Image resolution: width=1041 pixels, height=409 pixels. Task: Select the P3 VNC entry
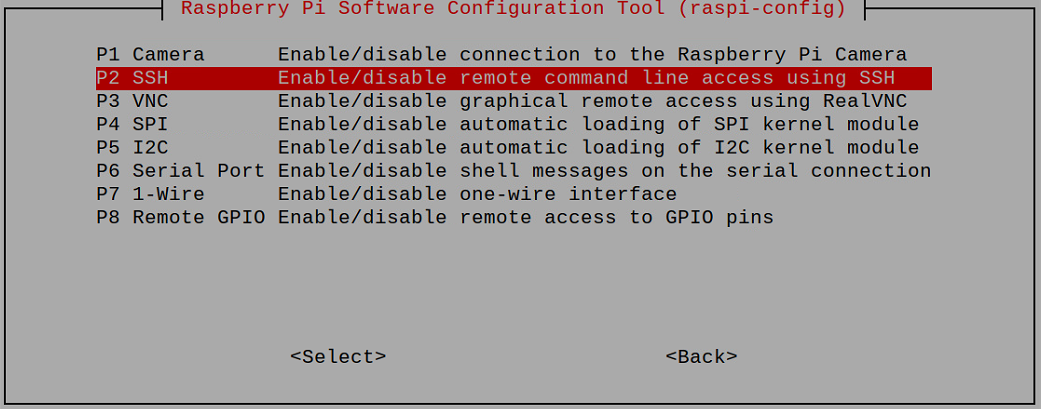click(514, 102)
